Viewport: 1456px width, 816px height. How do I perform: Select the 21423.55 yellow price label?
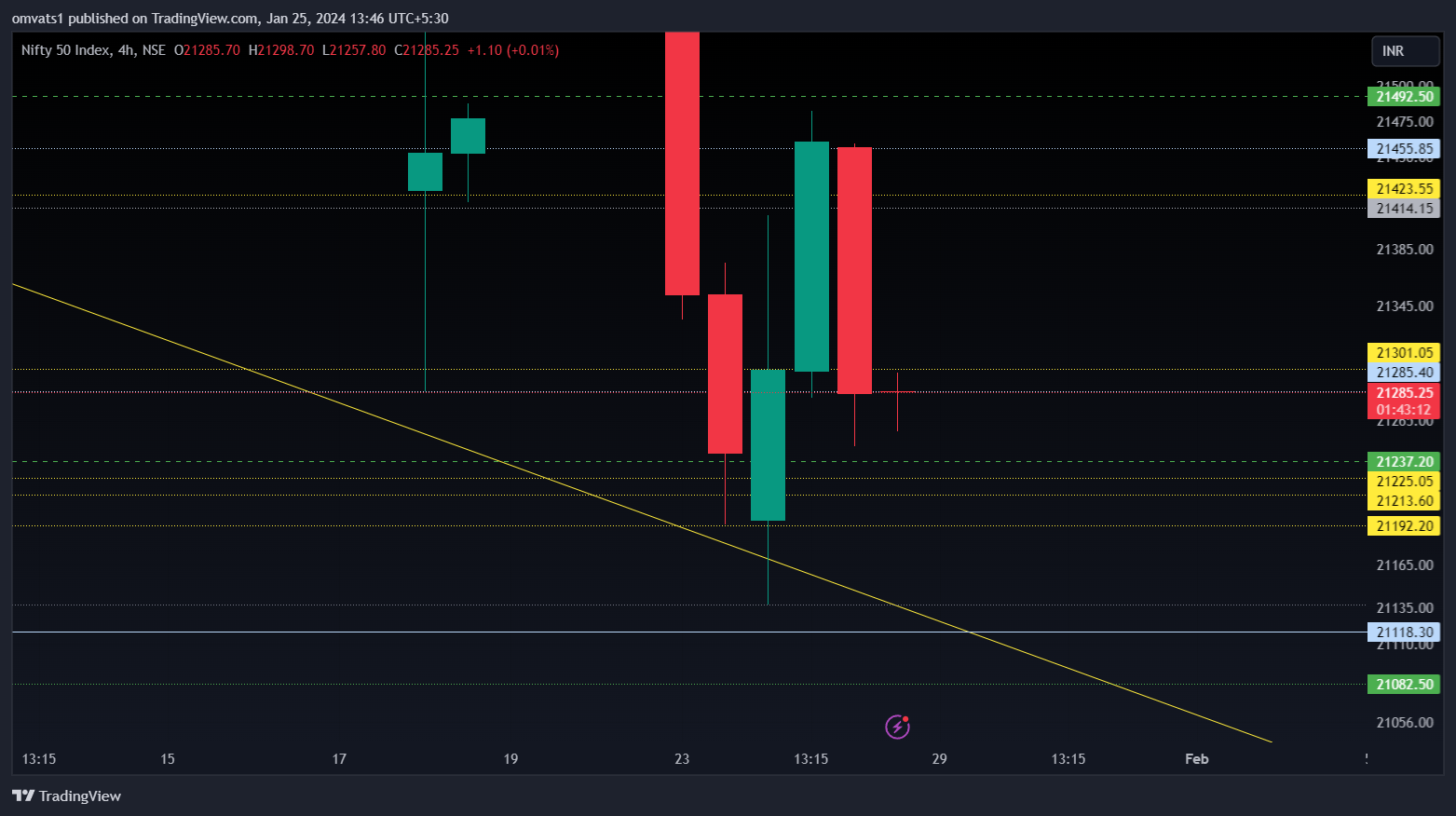point(1404,189)
